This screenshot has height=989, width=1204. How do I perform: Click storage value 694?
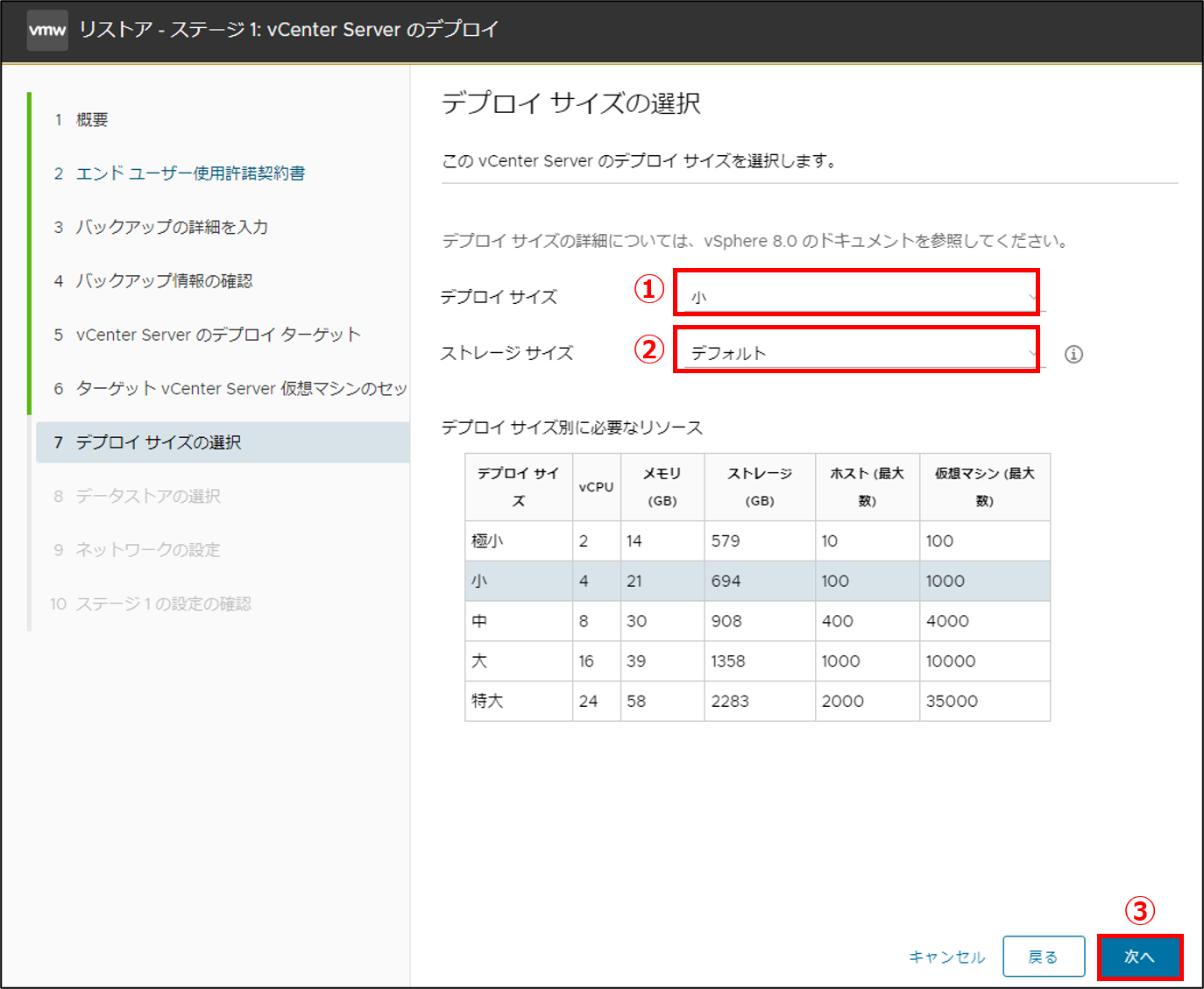coord(726,581)
